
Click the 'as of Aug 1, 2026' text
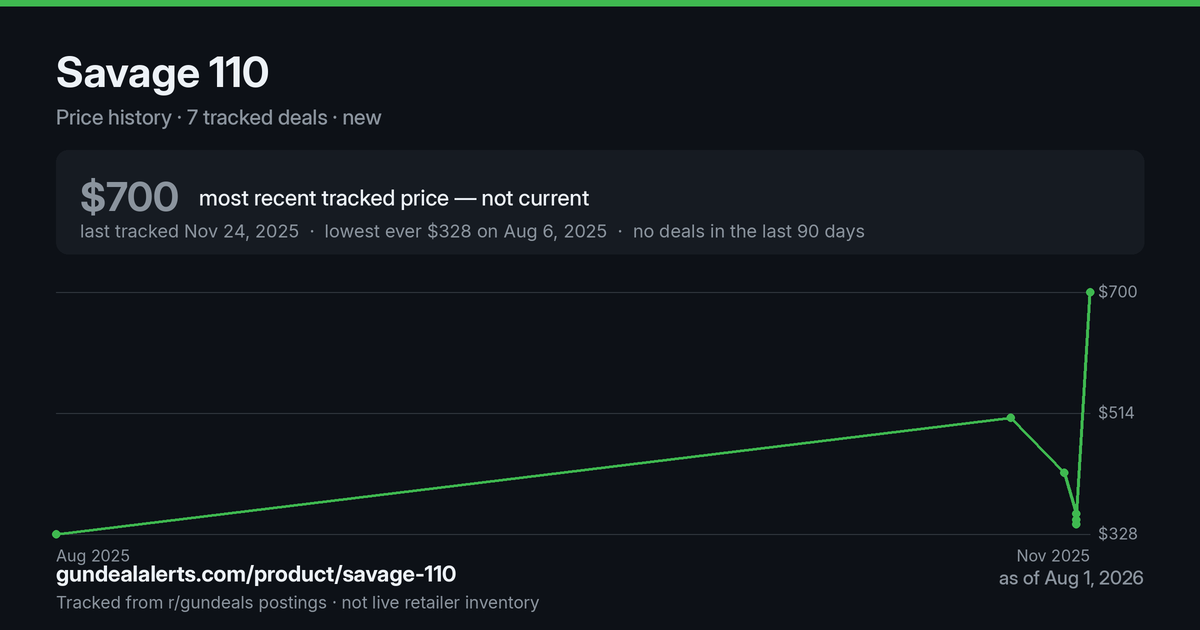(x=1071, y=578)
